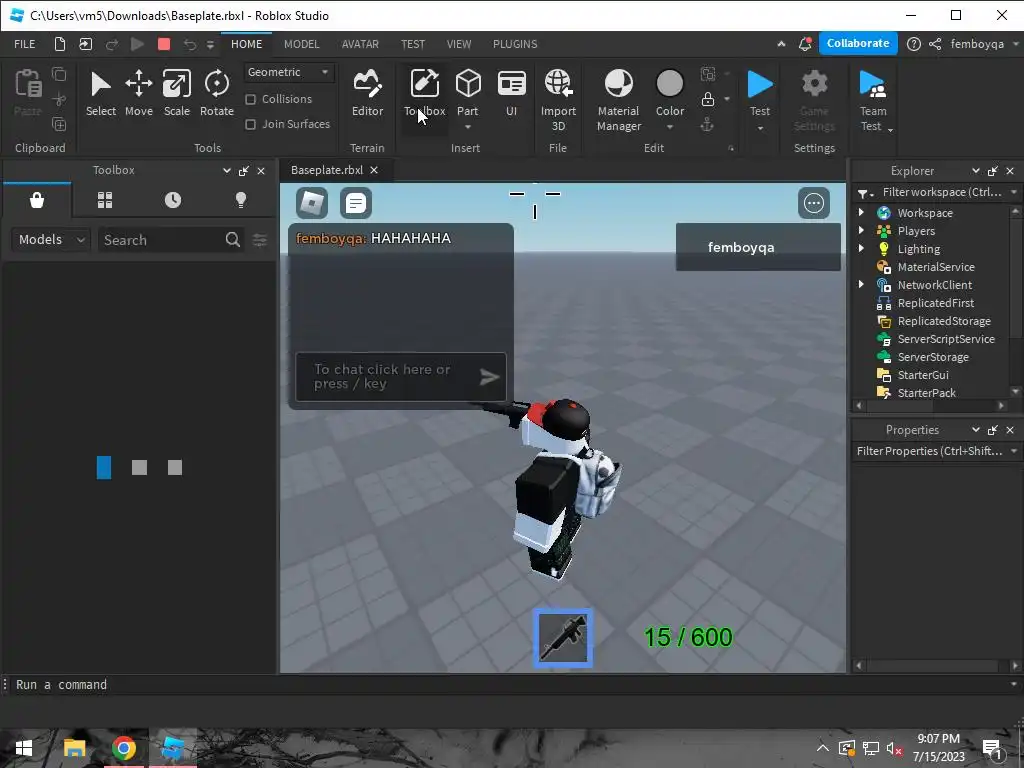Open the Test dropdown arrow
The height and width of the screenshot is (768, 1024).
(x=760, y=128)
